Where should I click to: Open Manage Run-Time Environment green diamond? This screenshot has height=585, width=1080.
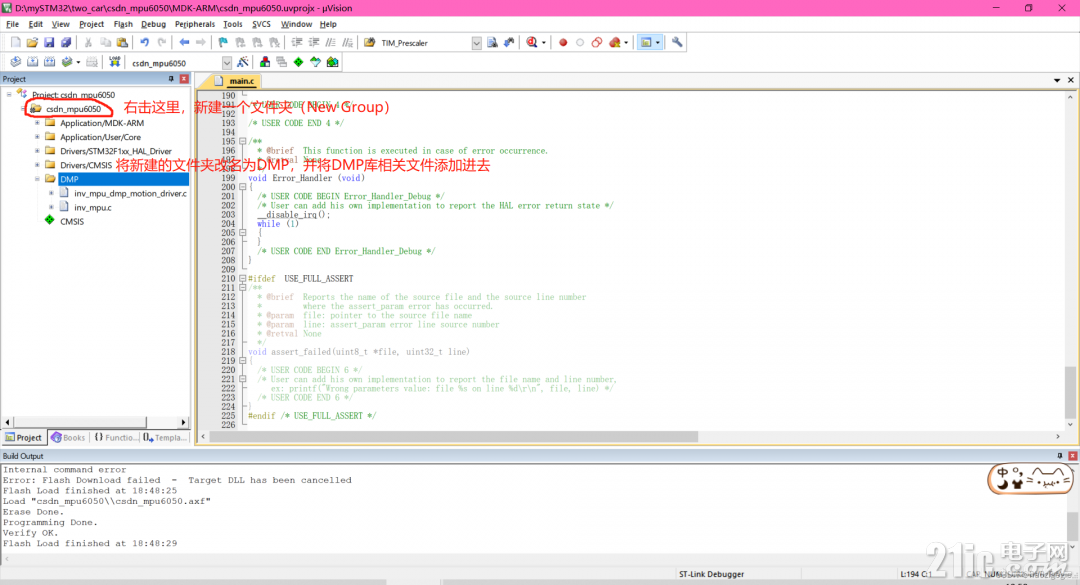pos(298,62)
